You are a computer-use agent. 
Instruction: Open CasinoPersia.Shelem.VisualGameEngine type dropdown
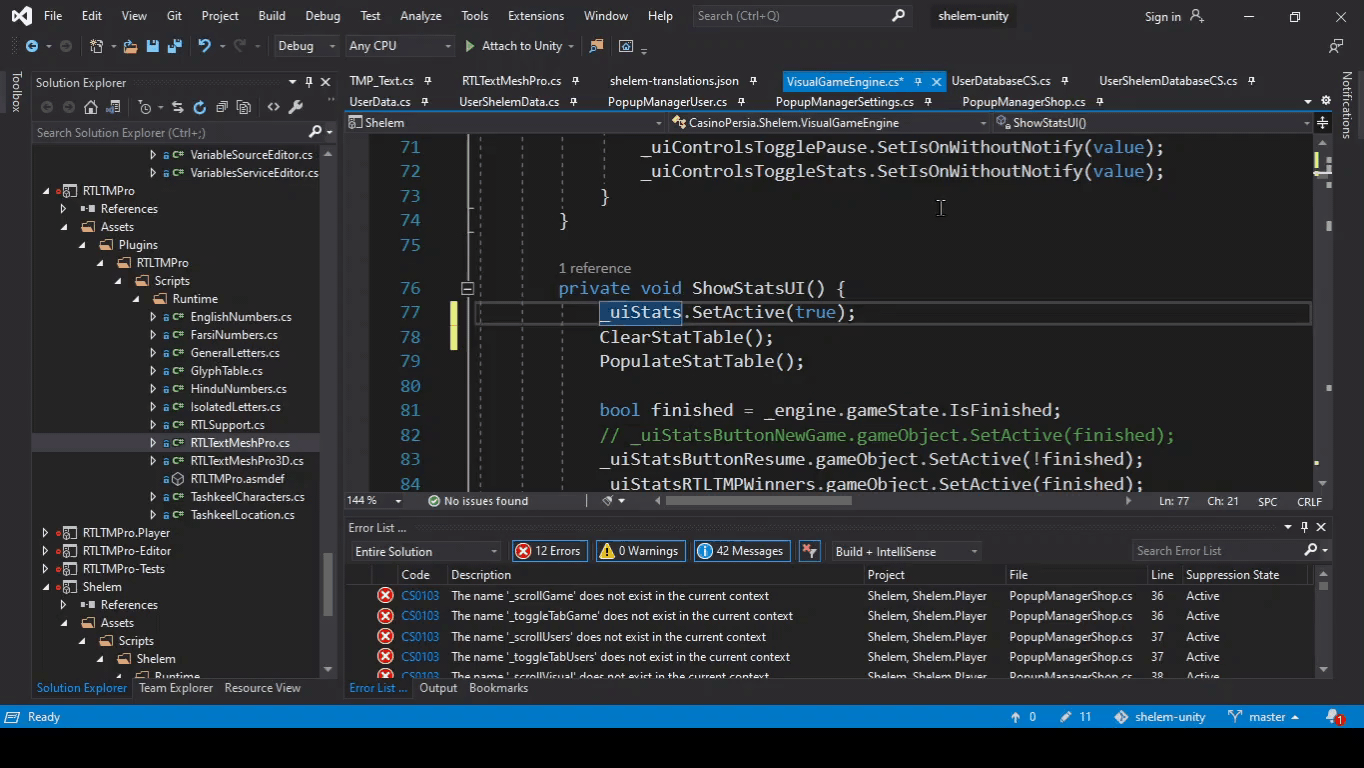pyautogui.click(x=828, y=122)
